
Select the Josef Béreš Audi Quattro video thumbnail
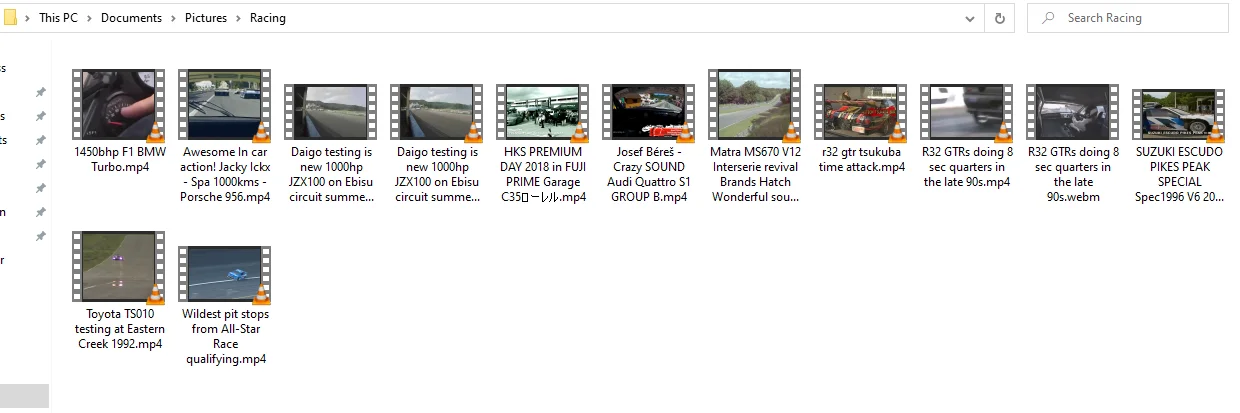coord(649,111)
